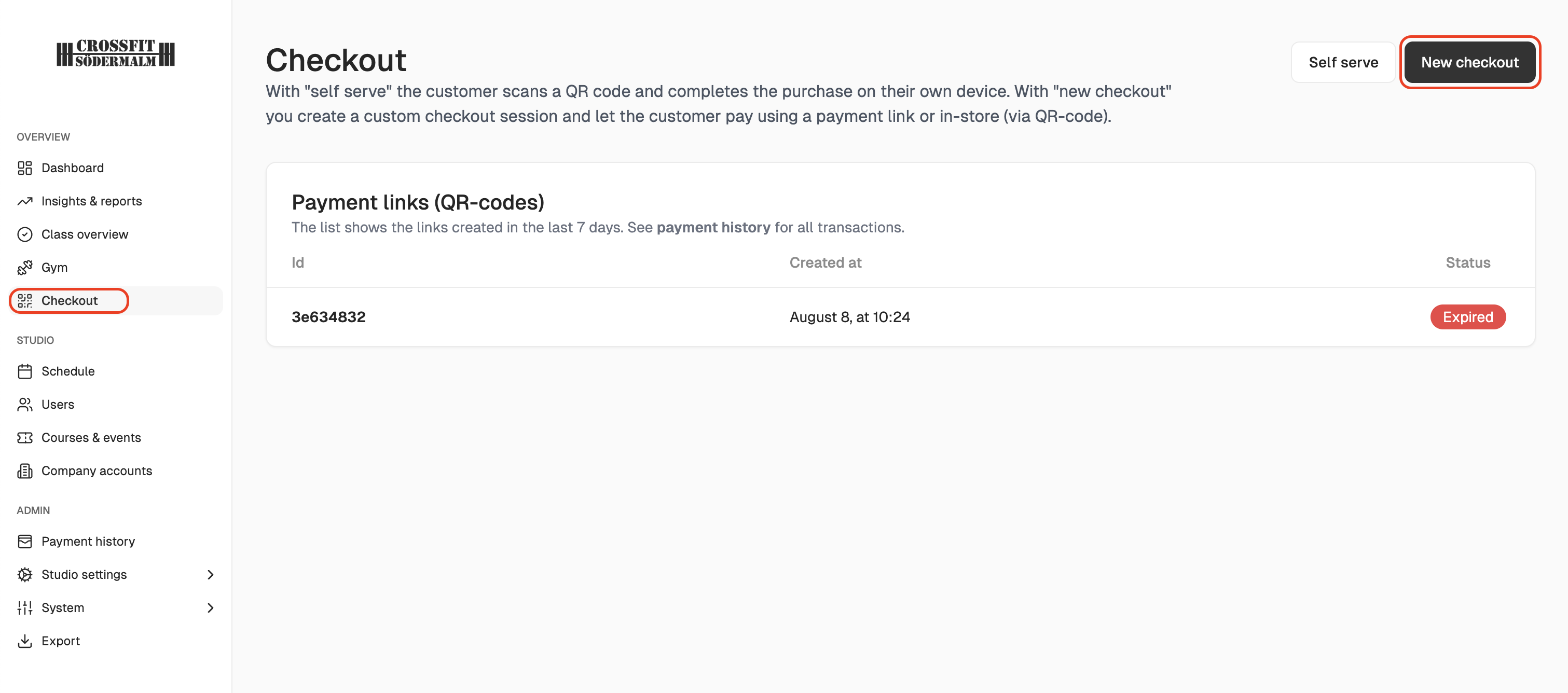Click the Class overview checkmark icon
Viewport: 1568px width, 693px height.
tap(25, 234)
